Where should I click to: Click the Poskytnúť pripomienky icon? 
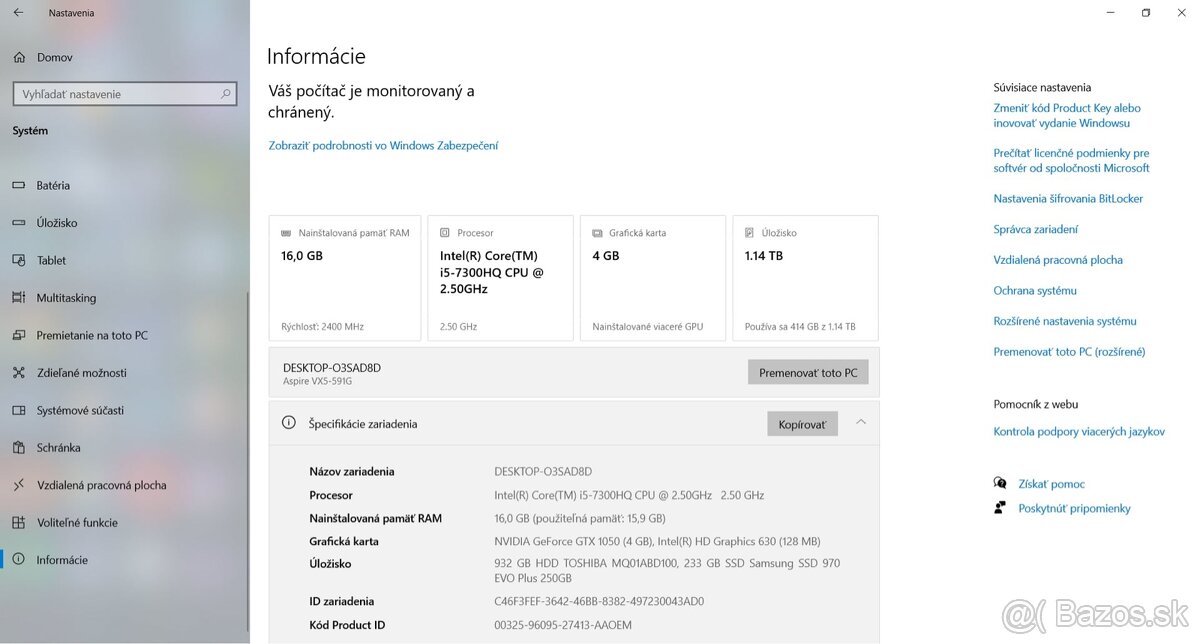click(1000, 507)
